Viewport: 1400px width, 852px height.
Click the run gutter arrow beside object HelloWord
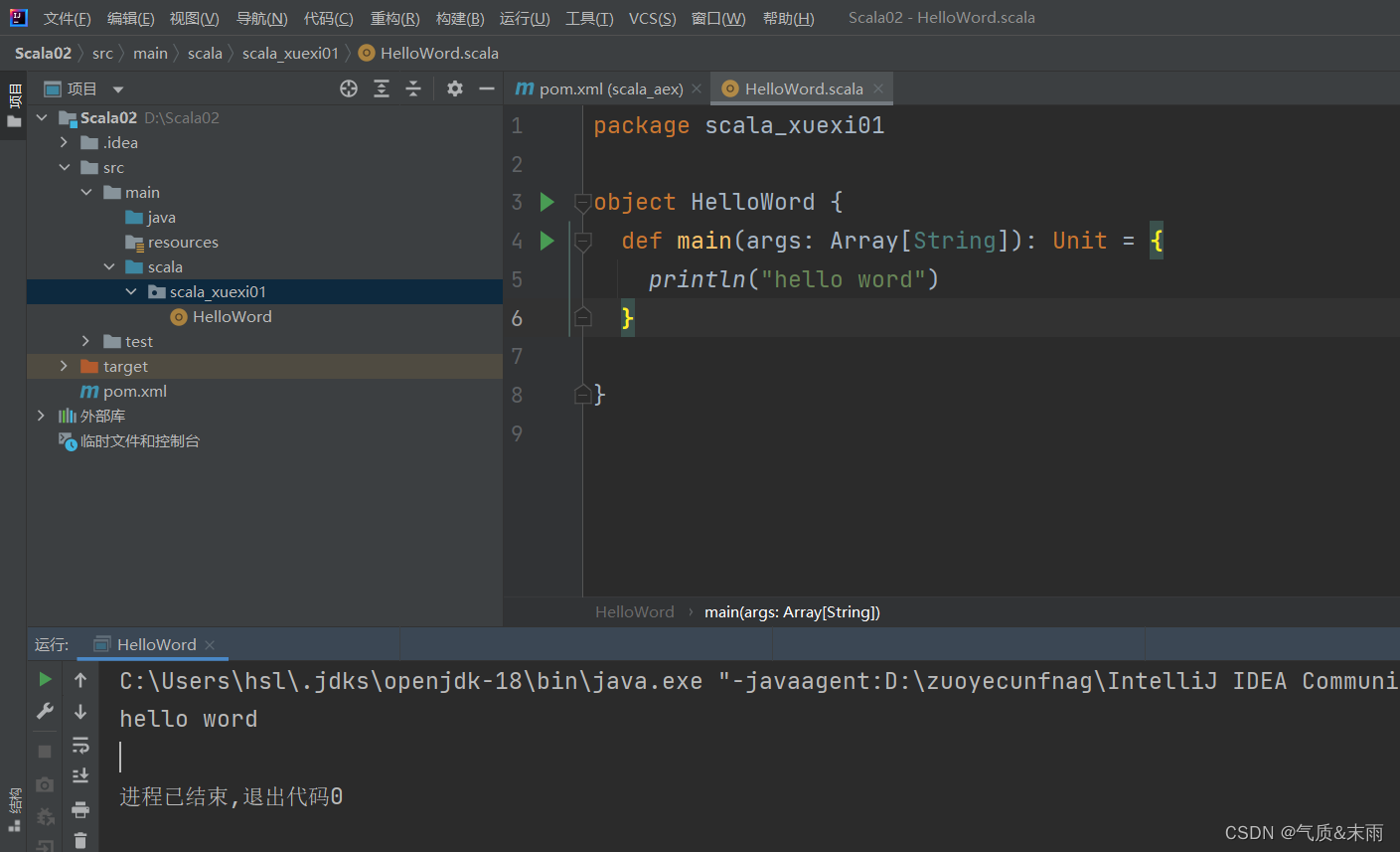(x=546, y=202)
